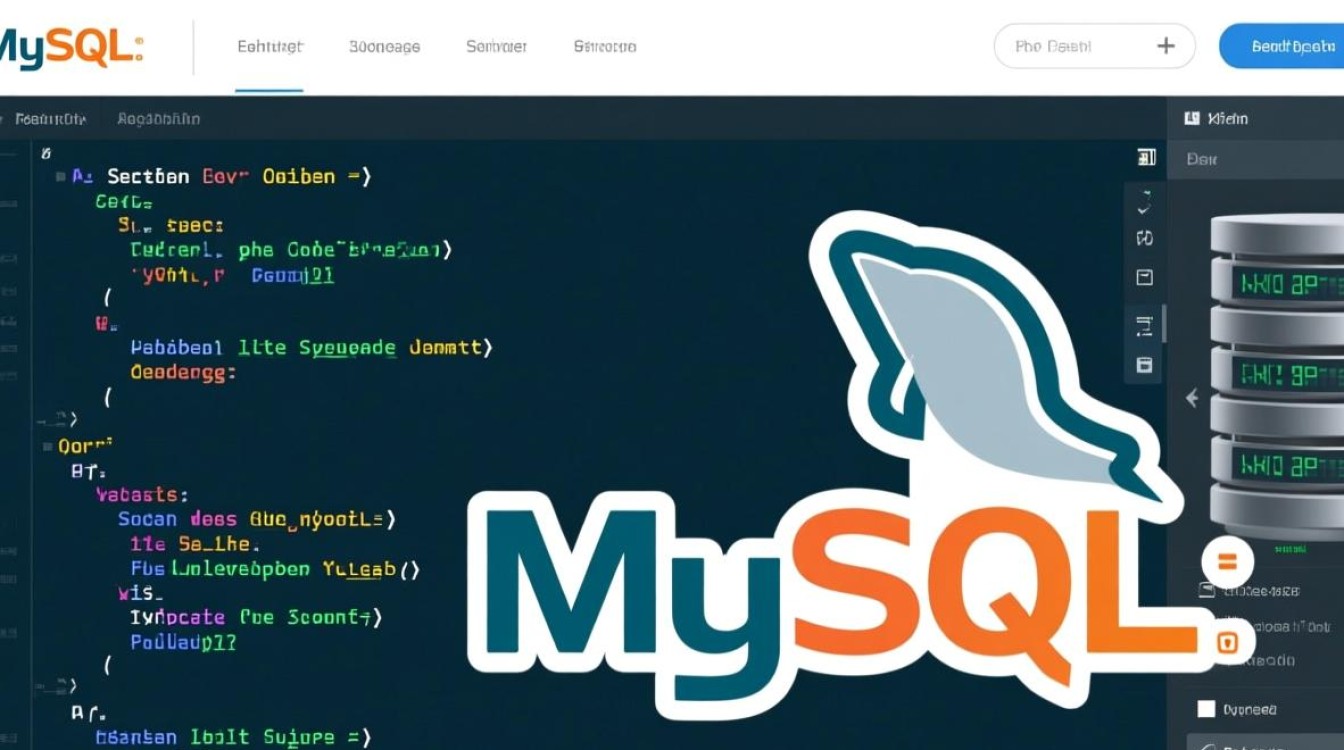Click the Klein user icon in dark toolbar
The image size is (1344, 750).
click(x=1190, y=118)
